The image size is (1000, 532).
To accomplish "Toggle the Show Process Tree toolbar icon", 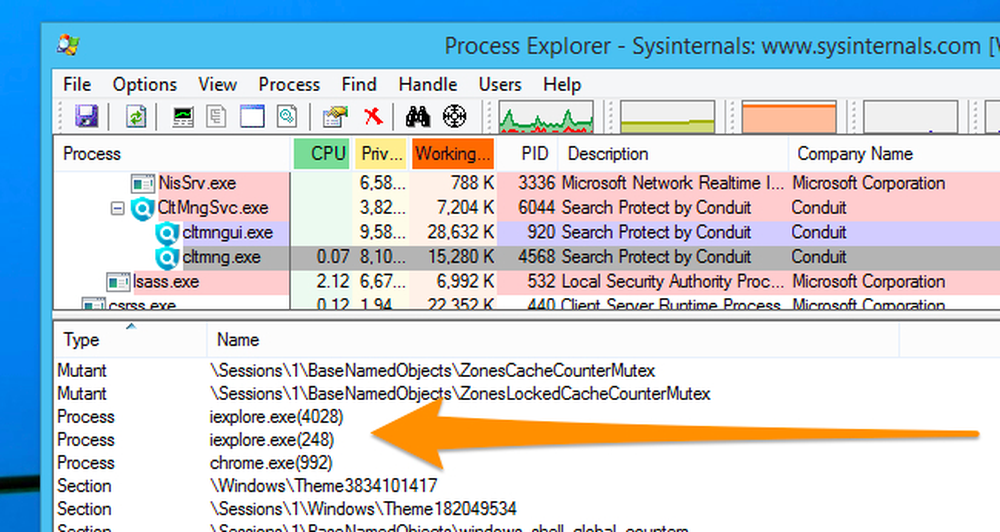I will (216, 117).
